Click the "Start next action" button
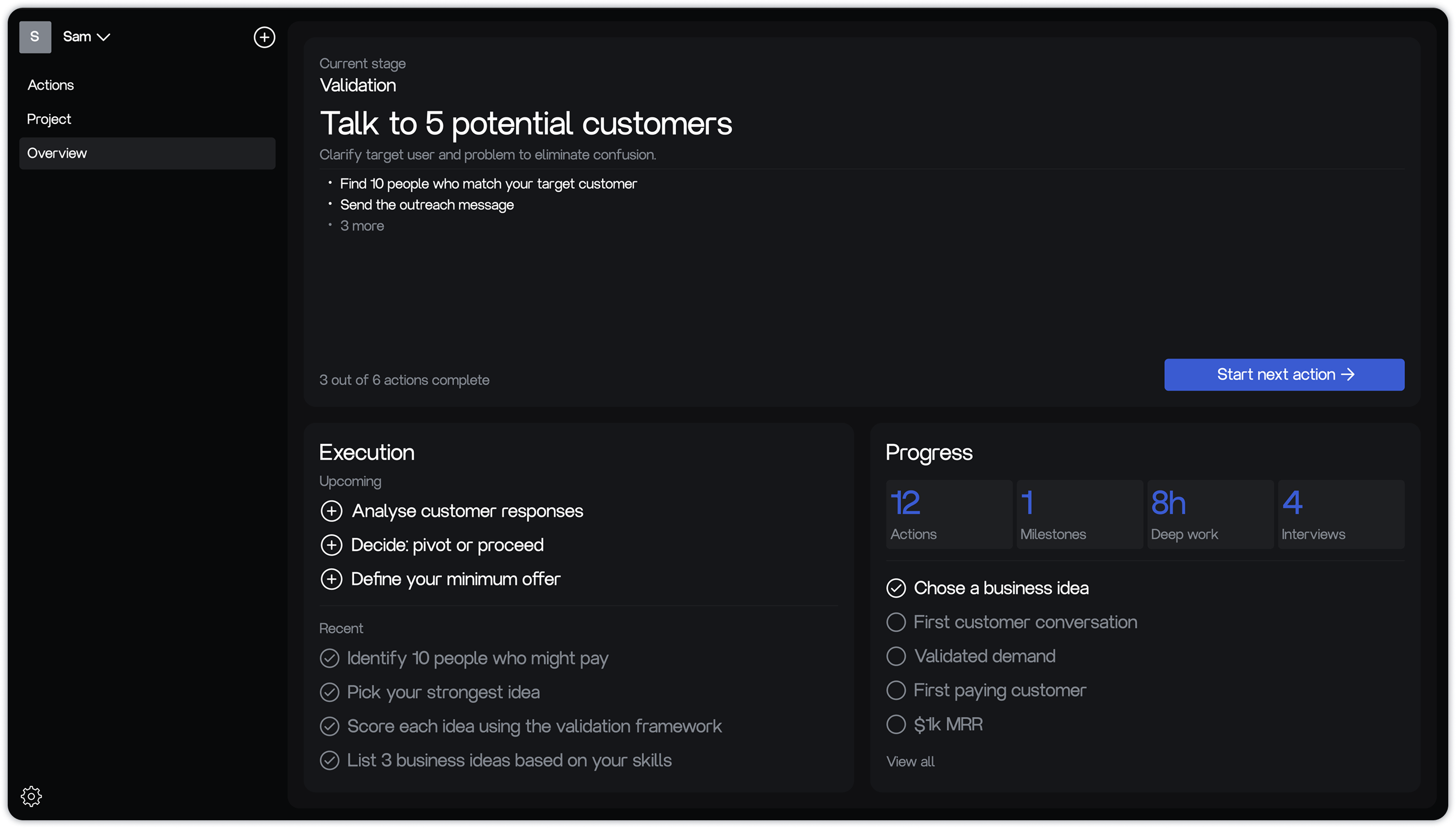Image resolution: width=1456 pixels, height=828 pixels. coord(1284,374)
